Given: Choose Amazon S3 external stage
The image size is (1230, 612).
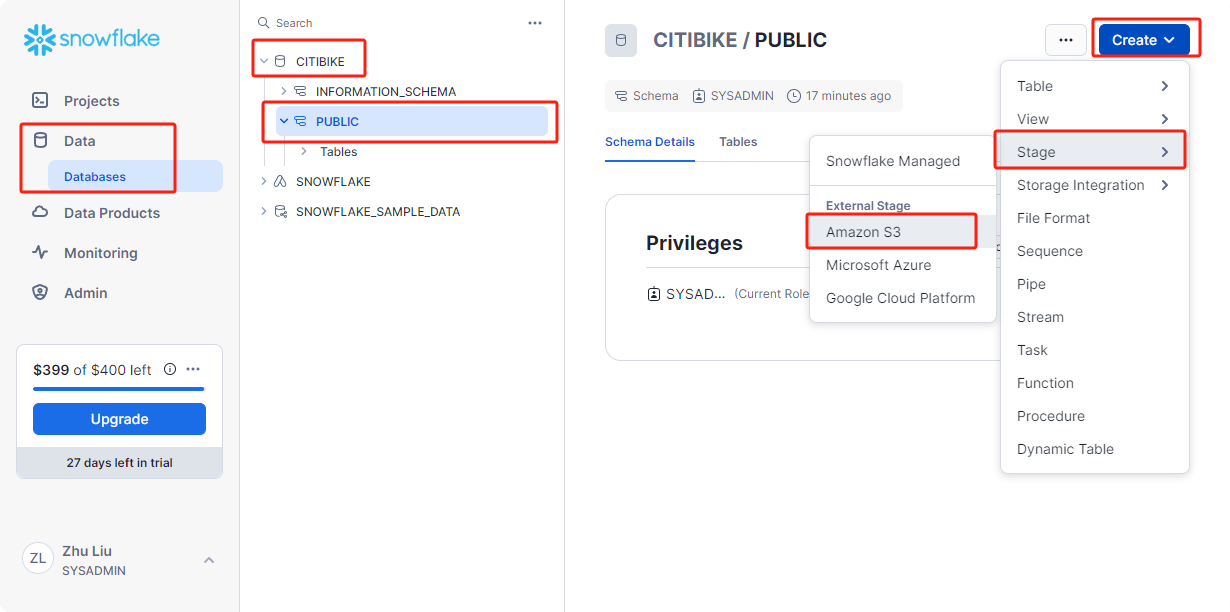Looking at the screenshot, I should coord(863,232).
